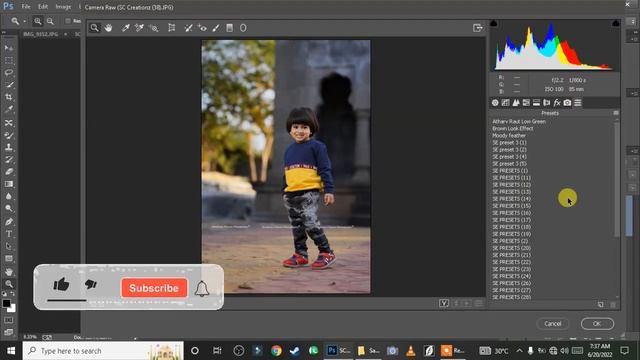Show hidden system tray icons chevron
Viewport: 640px width, 360px height.
pyautogui.click(x=519, y=351)
